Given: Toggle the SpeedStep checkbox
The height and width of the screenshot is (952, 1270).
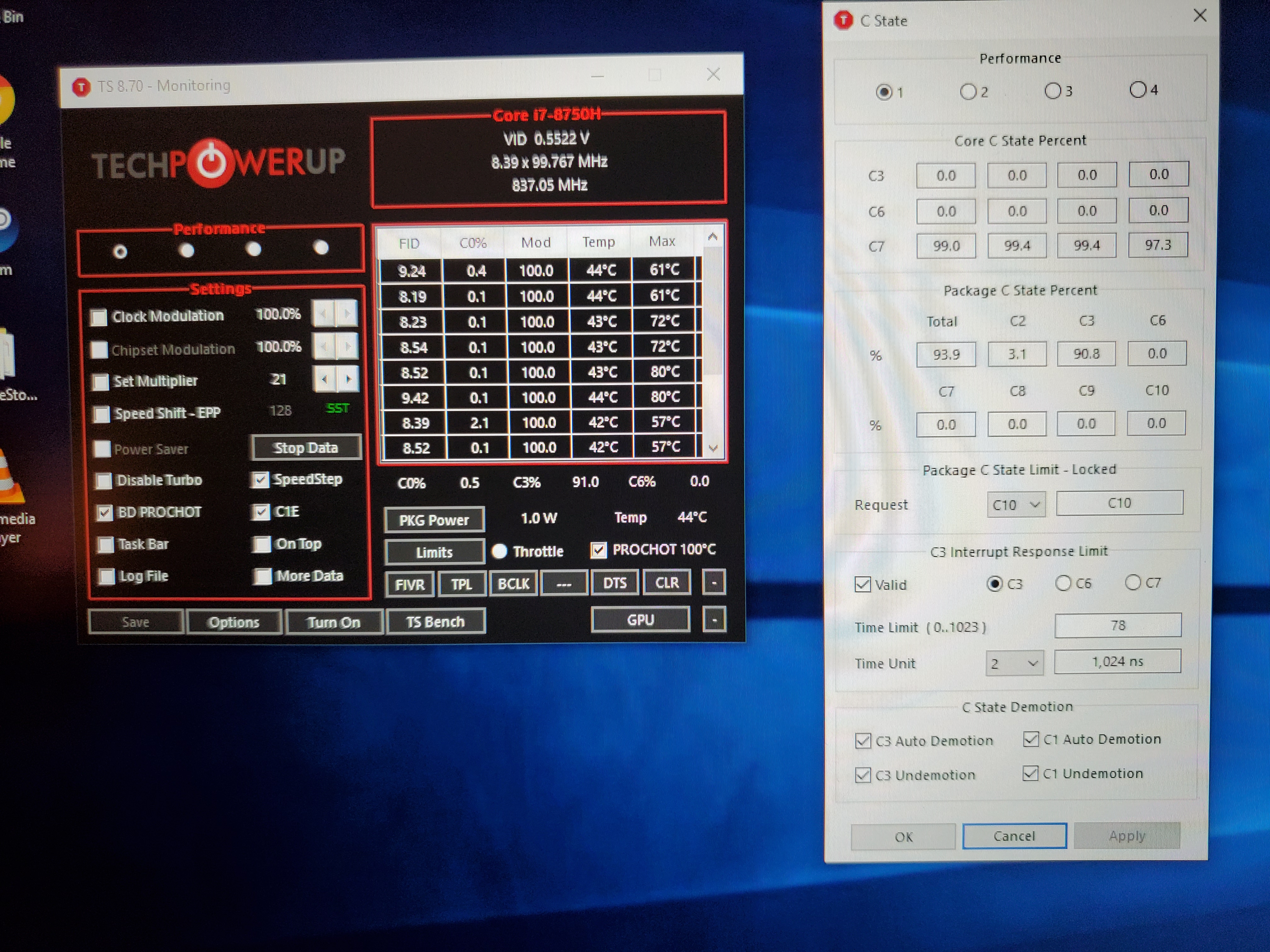Looking at the screenshot, I should [x=261, y=480].
